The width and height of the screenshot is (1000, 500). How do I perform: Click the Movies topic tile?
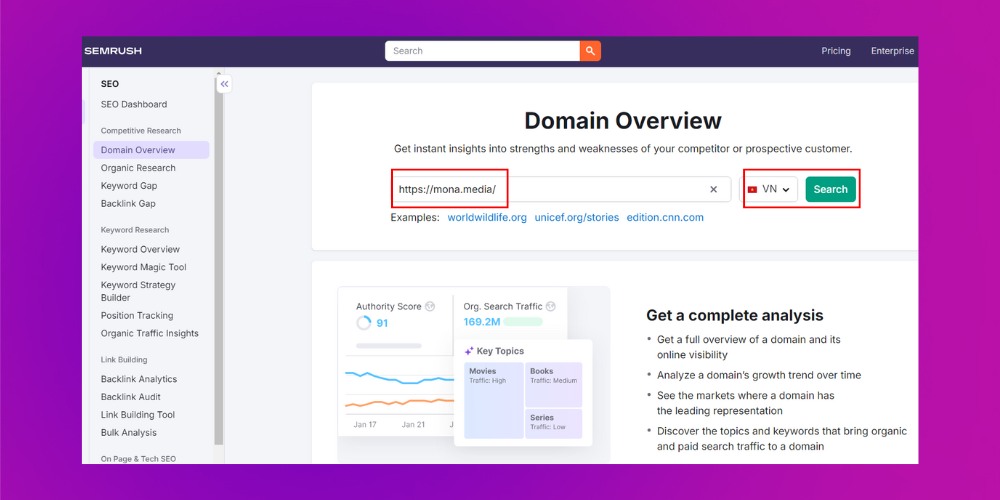click(x=494, y=401)
